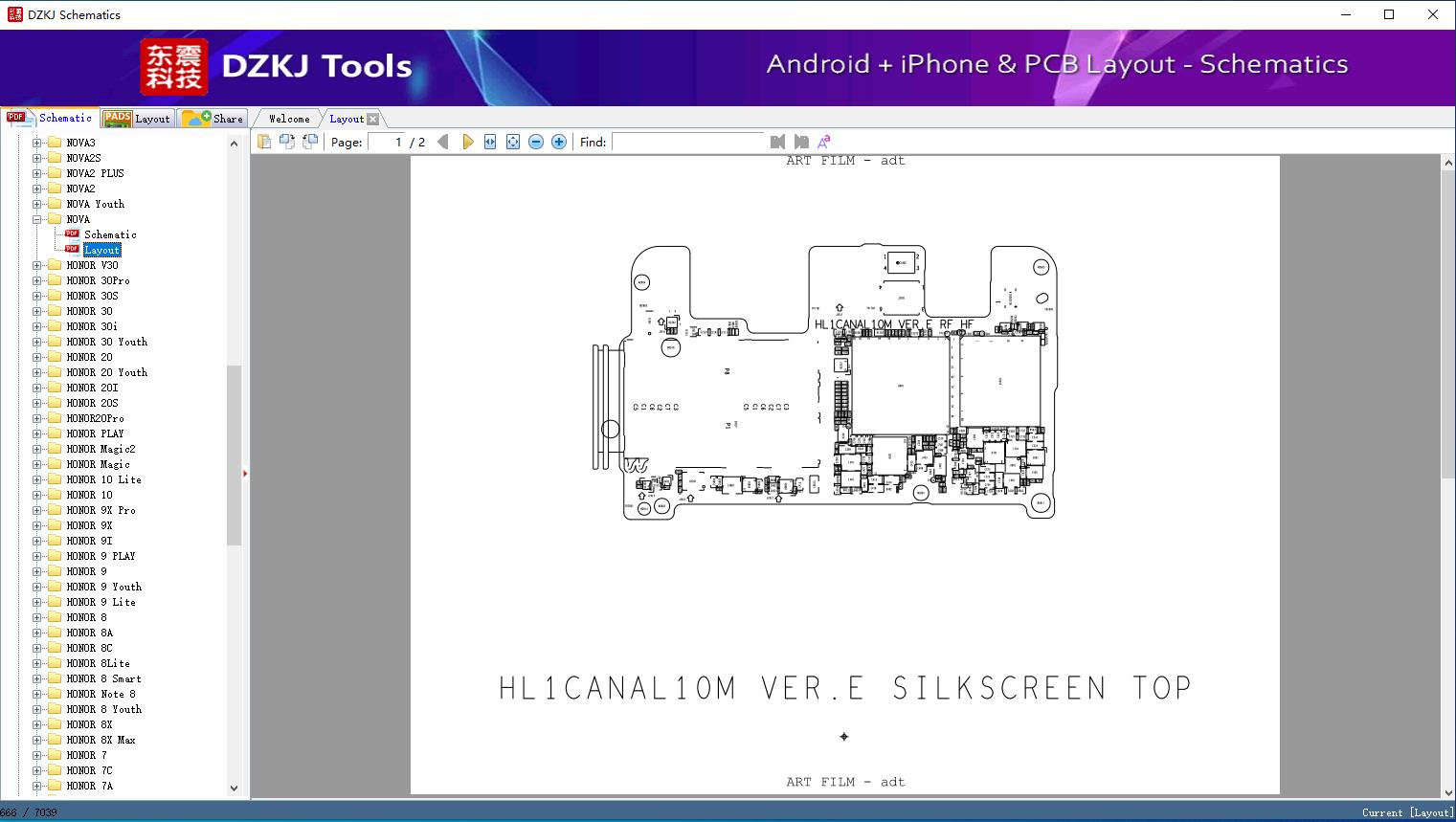
Task: Open the Share sidebar tab
Action: pyautogui.click(x=213, y=119)
